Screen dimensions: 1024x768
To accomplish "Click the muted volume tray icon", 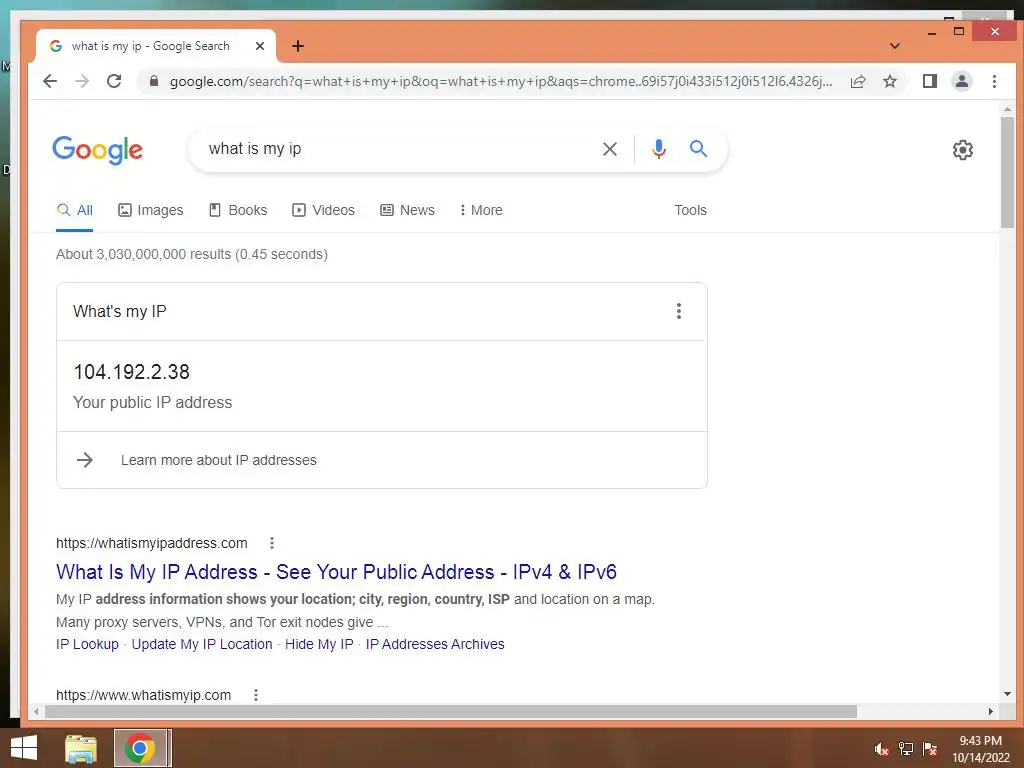I will (x=882, y=748).
